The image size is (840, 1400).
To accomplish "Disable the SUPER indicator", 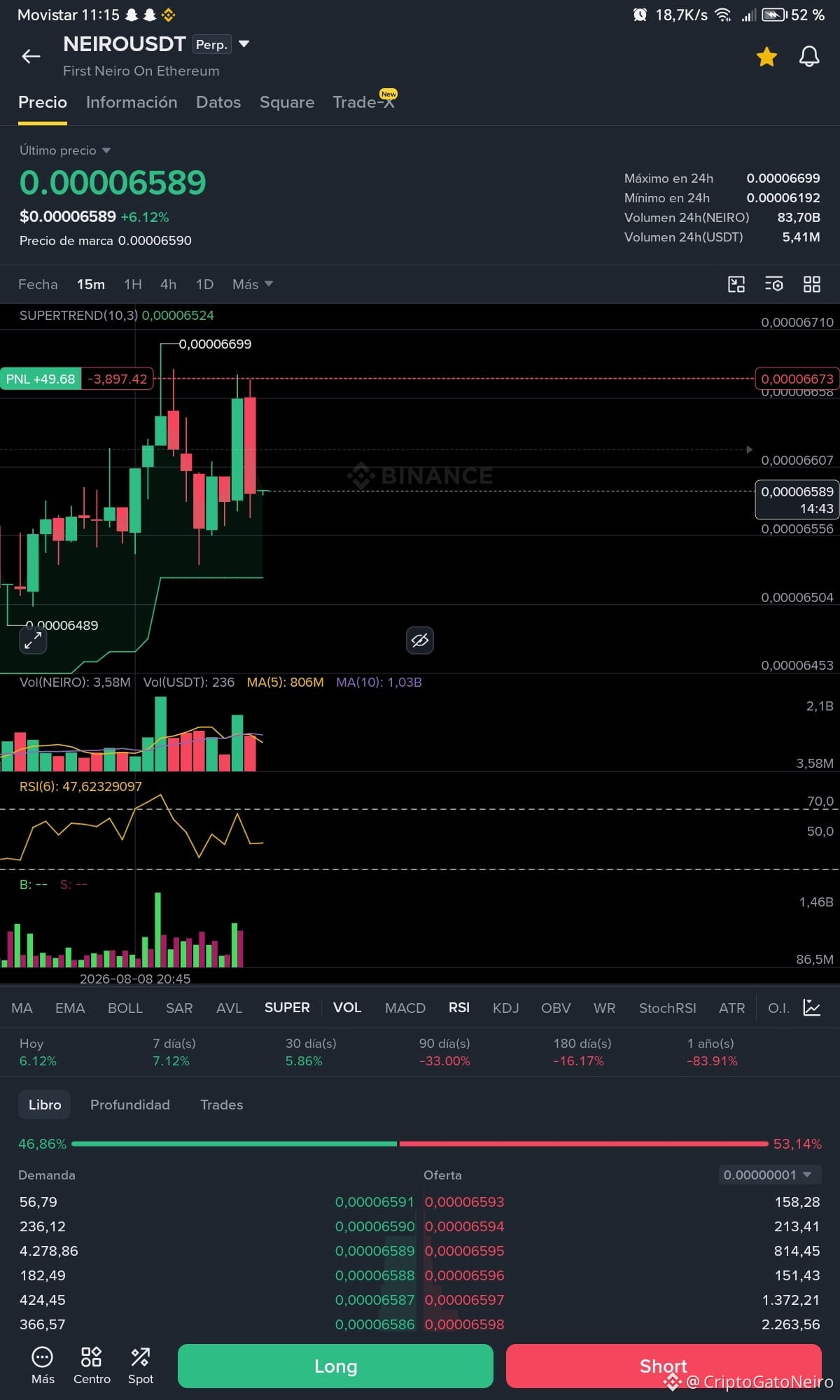I will (287, 1008).
